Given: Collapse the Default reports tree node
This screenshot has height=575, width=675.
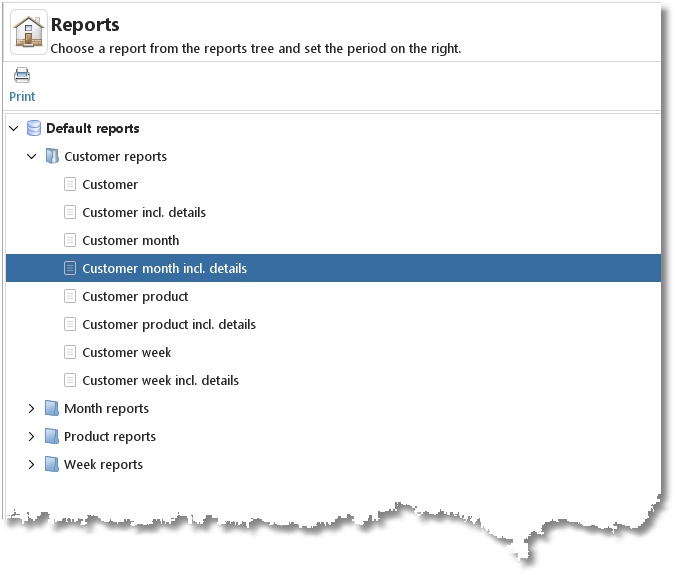Looking at the screenshot, I should [14, 128].
